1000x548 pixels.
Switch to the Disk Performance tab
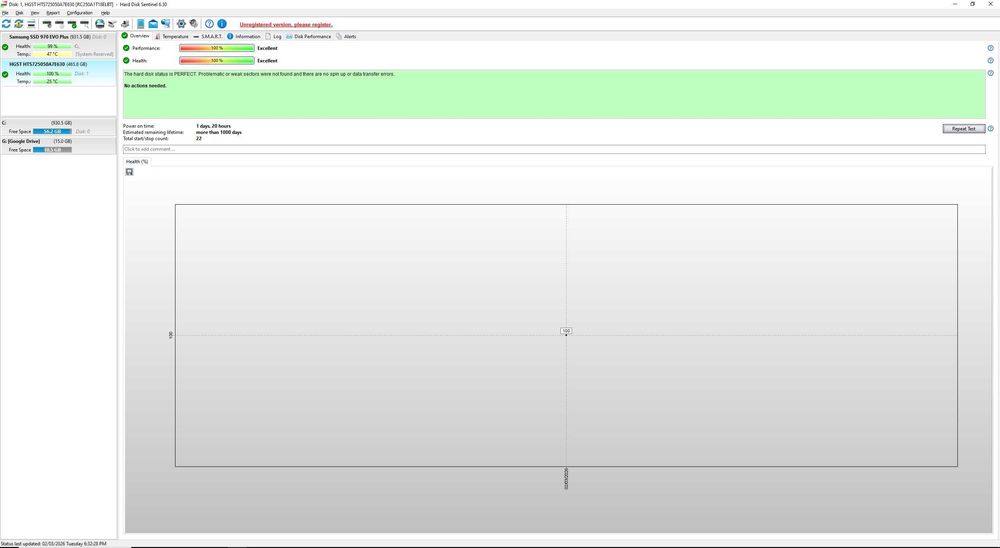point(309,36)
